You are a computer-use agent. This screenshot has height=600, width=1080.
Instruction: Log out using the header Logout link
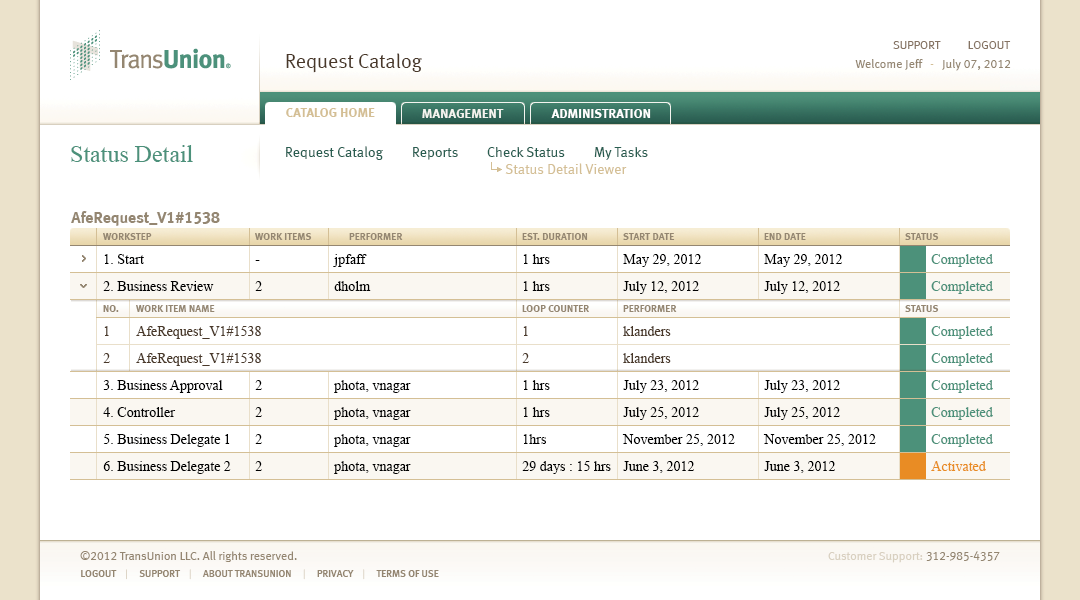click(x=988, y=45)
